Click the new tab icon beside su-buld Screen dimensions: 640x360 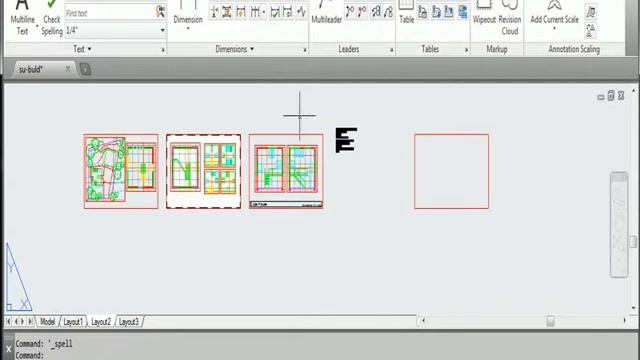click(85, 69)
